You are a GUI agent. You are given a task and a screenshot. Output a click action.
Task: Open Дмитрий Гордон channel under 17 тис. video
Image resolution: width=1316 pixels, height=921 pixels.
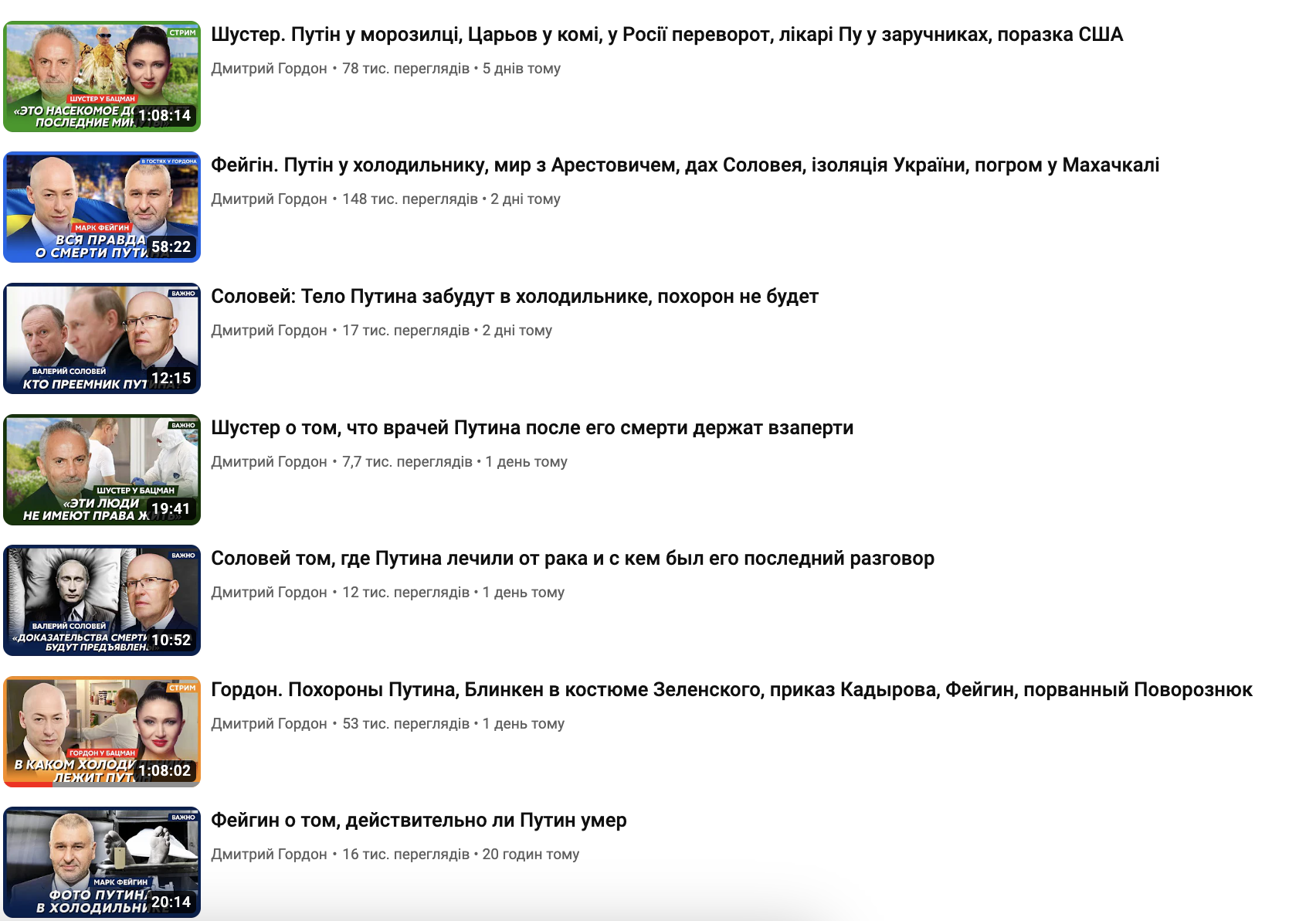pyautogui.click(x=269, y=331)
